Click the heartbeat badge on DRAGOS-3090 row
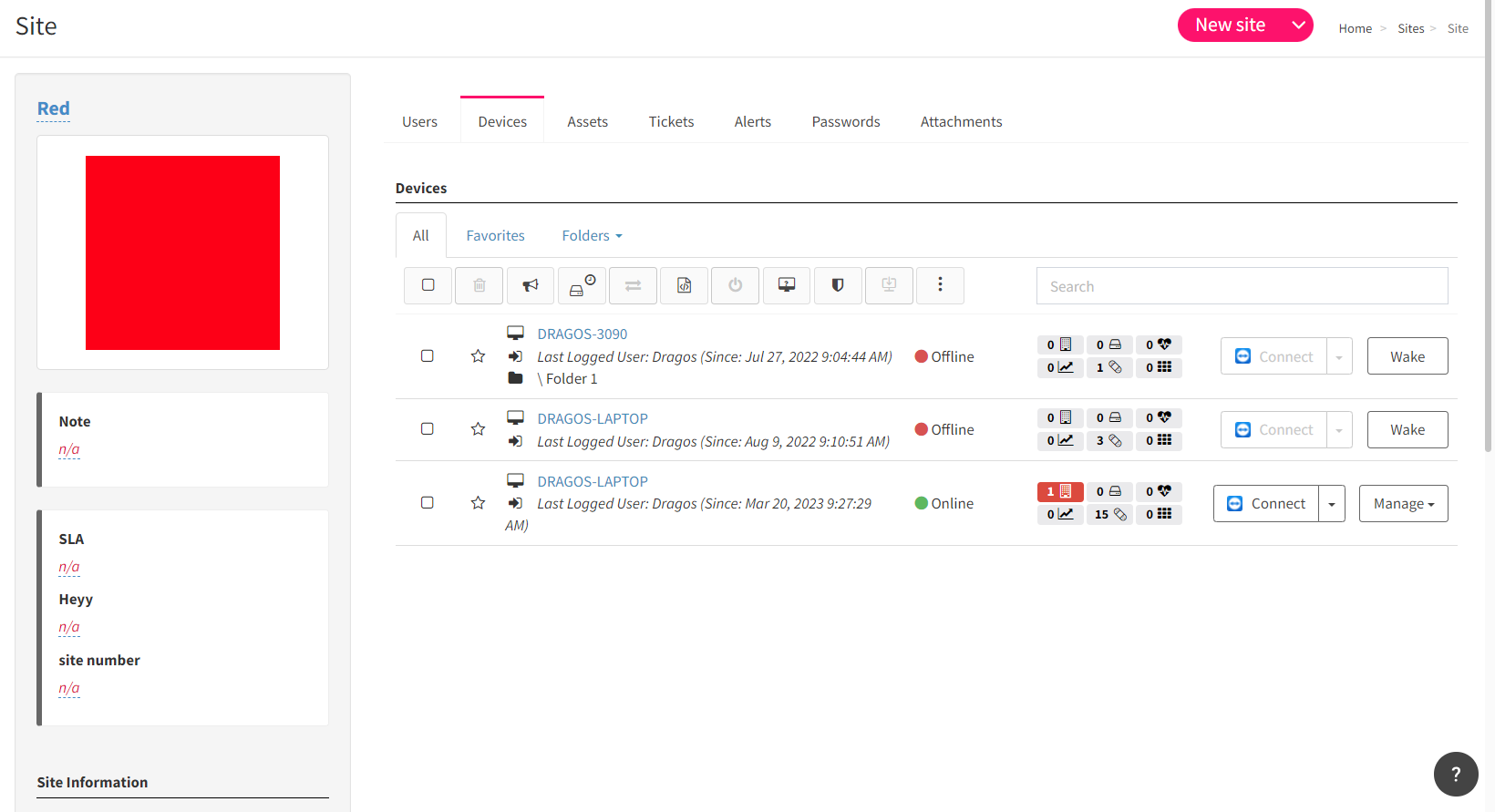 point(1159,345)
